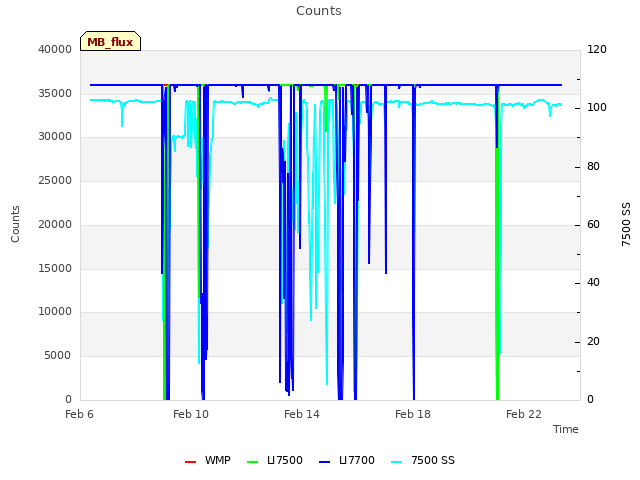640x480 pixels.
Task: Click the blue LI7700 legend swatch
Action: click(x=324, y=462)
